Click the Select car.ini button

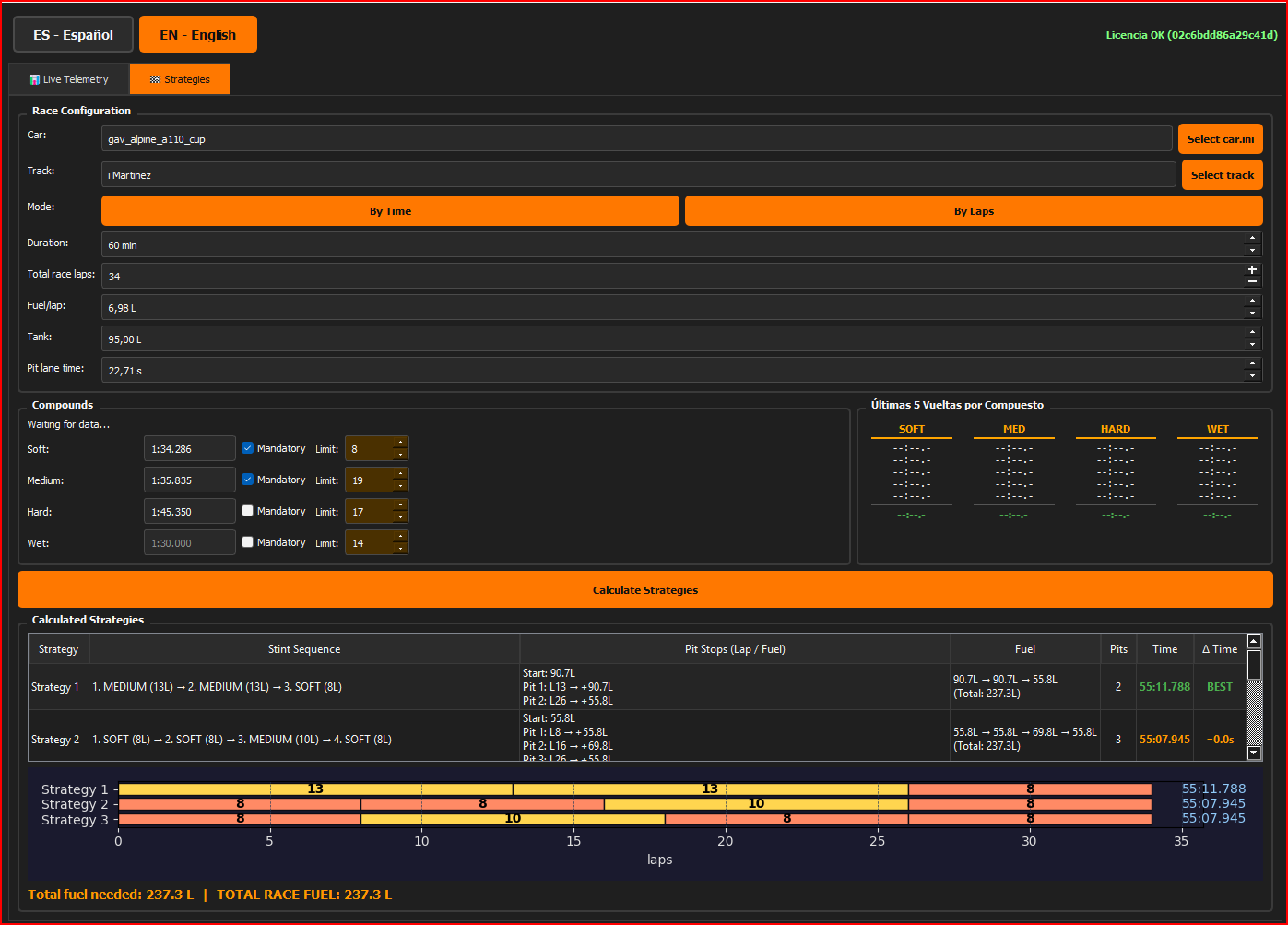1221,139
